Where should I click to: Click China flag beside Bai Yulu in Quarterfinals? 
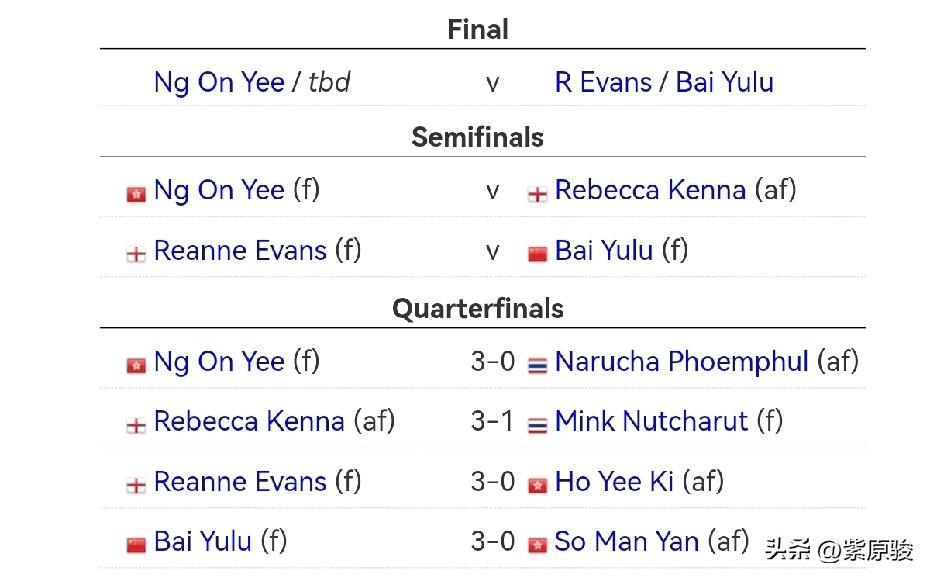click(x=136, y=545)
